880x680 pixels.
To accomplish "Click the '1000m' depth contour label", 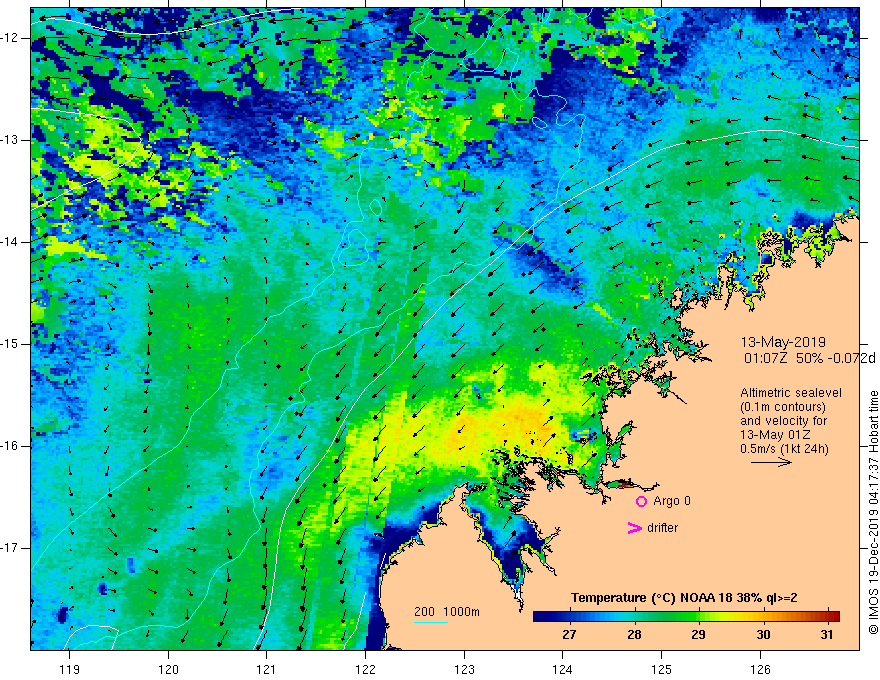I will tap(461, 612).
